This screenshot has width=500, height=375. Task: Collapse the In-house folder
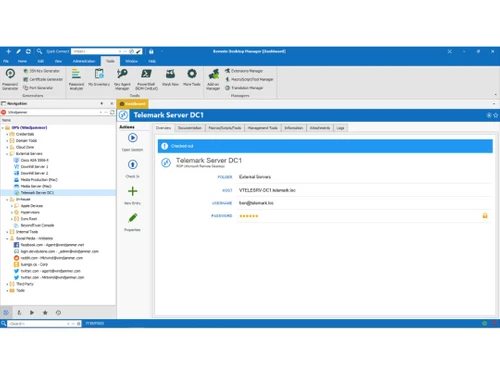[x=7, y=199]
